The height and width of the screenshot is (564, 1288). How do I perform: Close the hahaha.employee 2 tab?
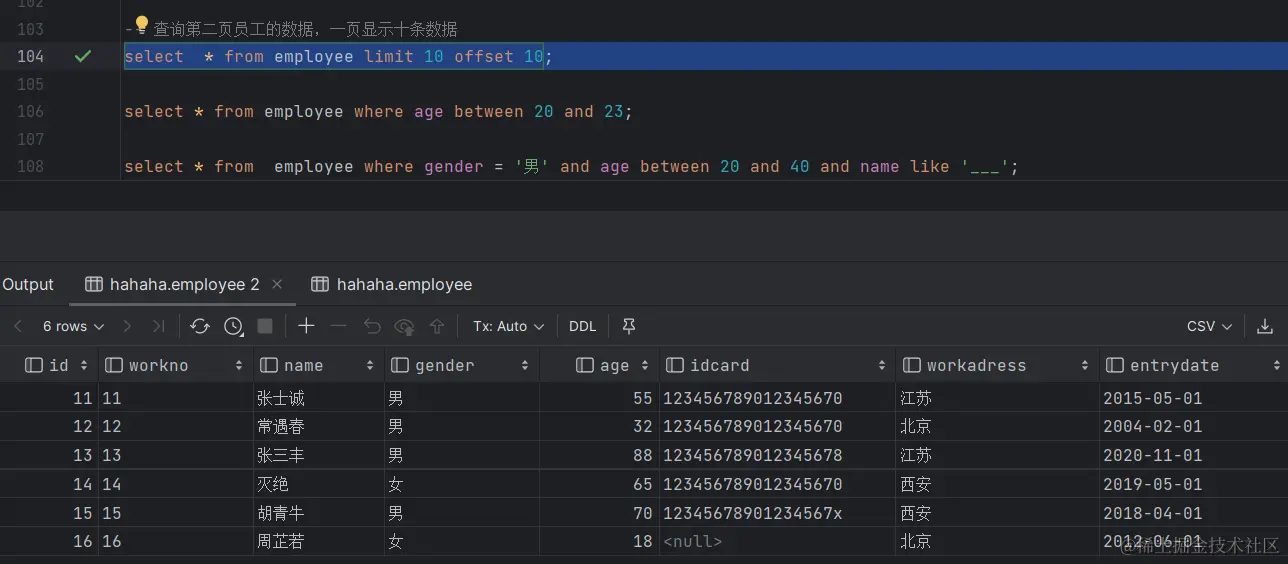(x=278, y=284)
